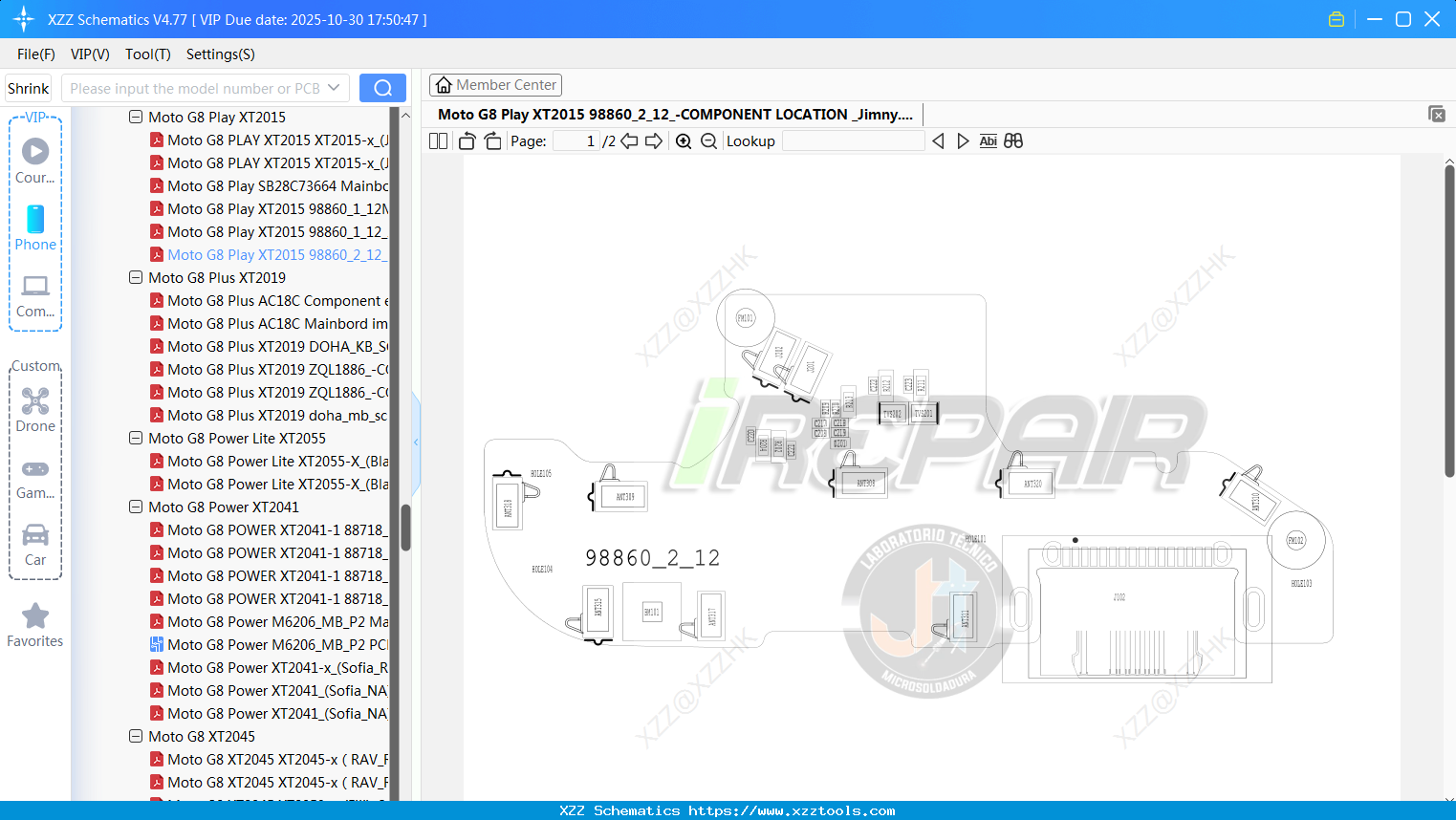This screenshot has height=820, width=1456.
Task: Open Favorites from the left sidebar
Action: [x=35, y=625]
